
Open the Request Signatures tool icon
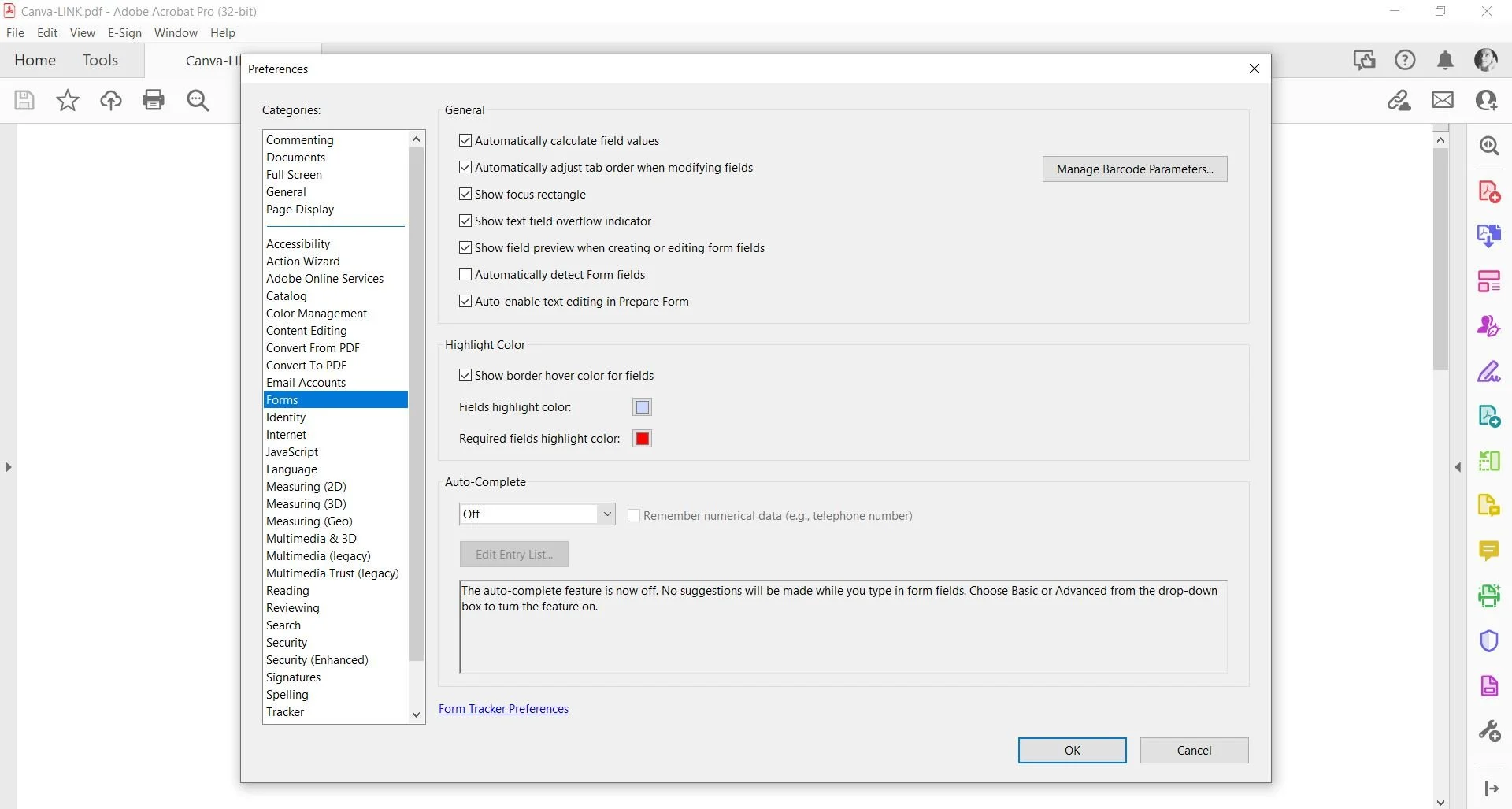[x=1489, y=326]
